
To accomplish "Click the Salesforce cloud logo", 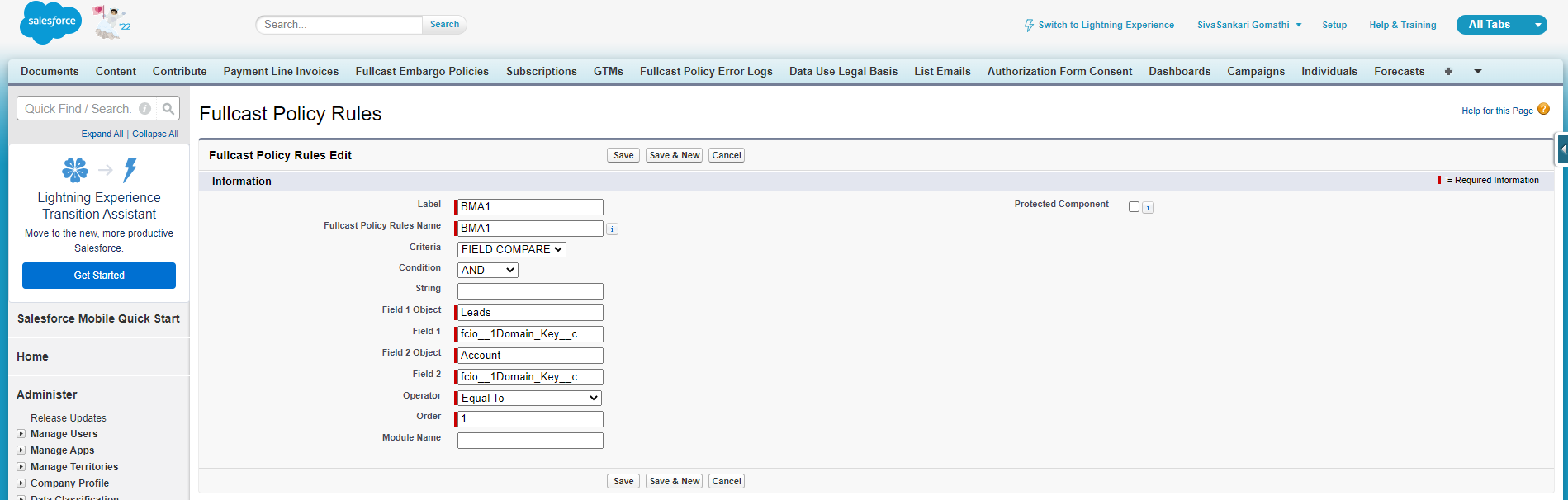I will pos(51,22).
